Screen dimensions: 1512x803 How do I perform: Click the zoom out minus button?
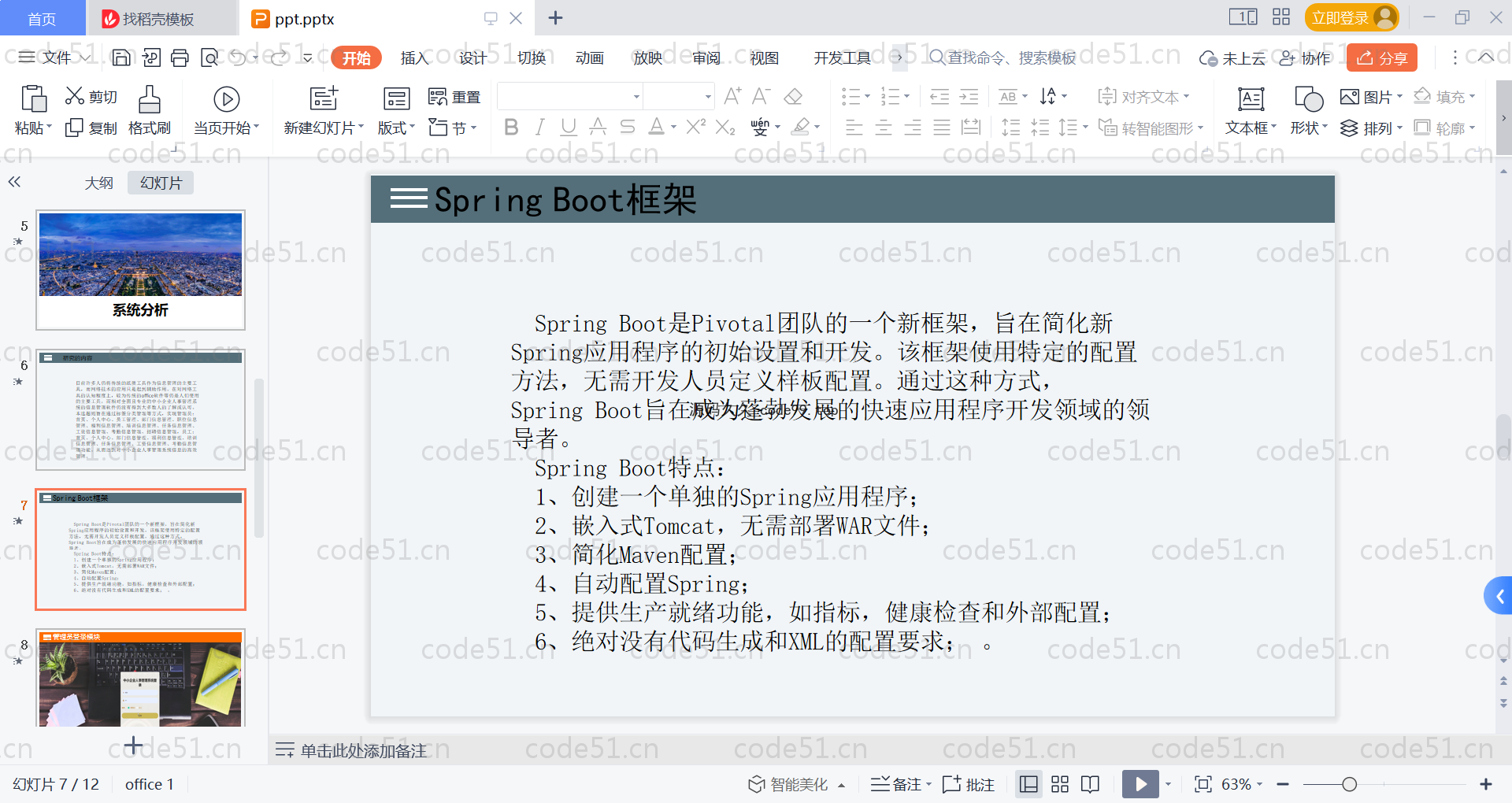coord(1283,784)
